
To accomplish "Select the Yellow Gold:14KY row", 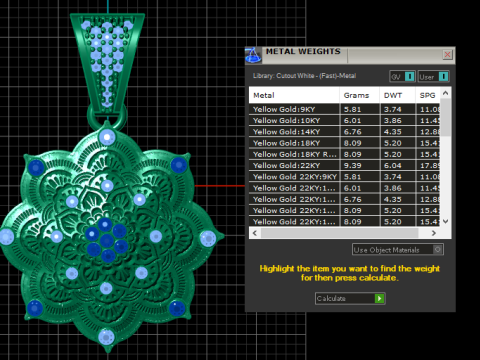I will [345, 132].
